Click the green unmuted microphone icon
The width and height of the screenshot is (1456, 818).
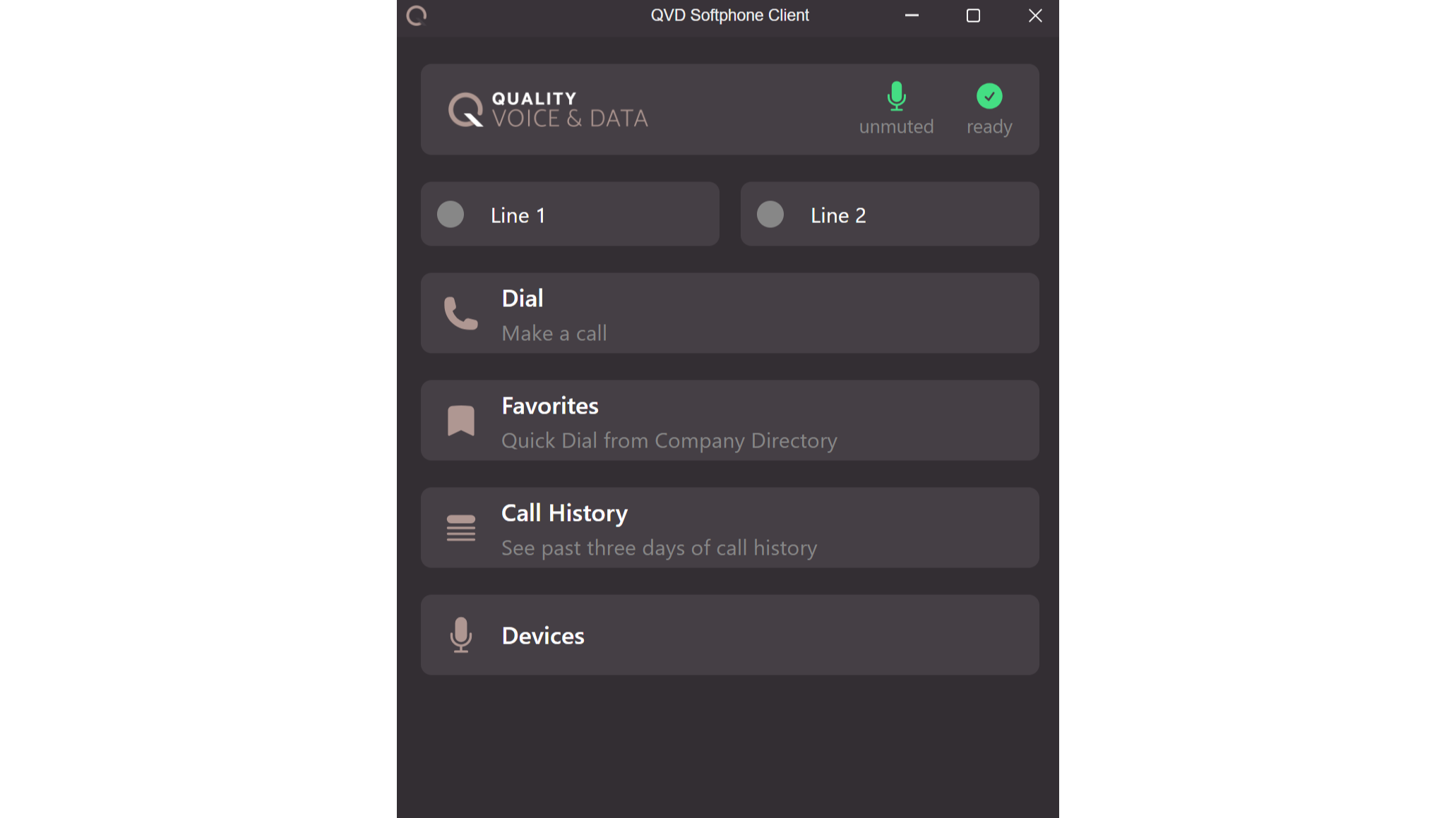coord(896,97)
